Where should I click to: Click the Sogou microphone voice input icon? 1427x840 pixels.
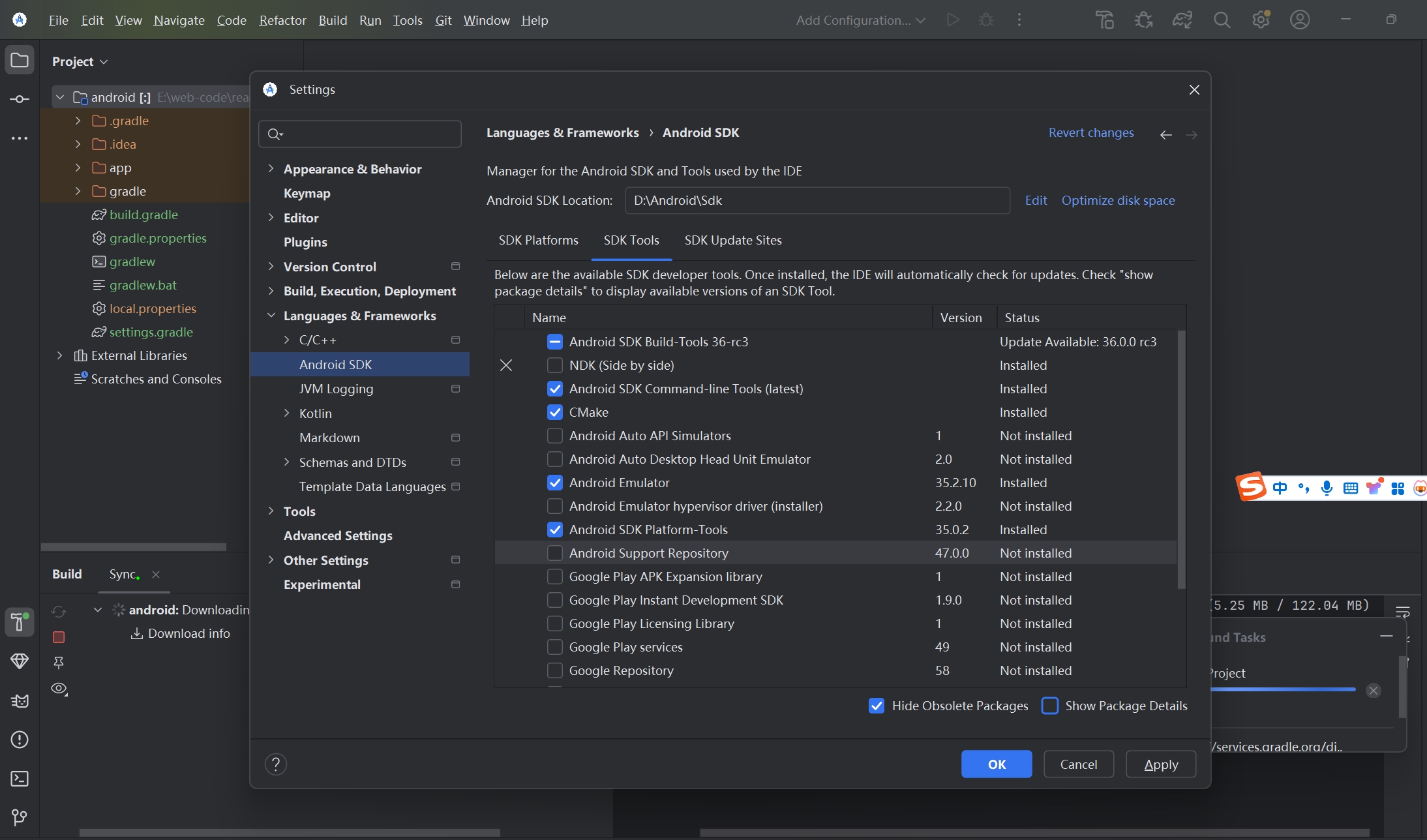click(1327, 488)
